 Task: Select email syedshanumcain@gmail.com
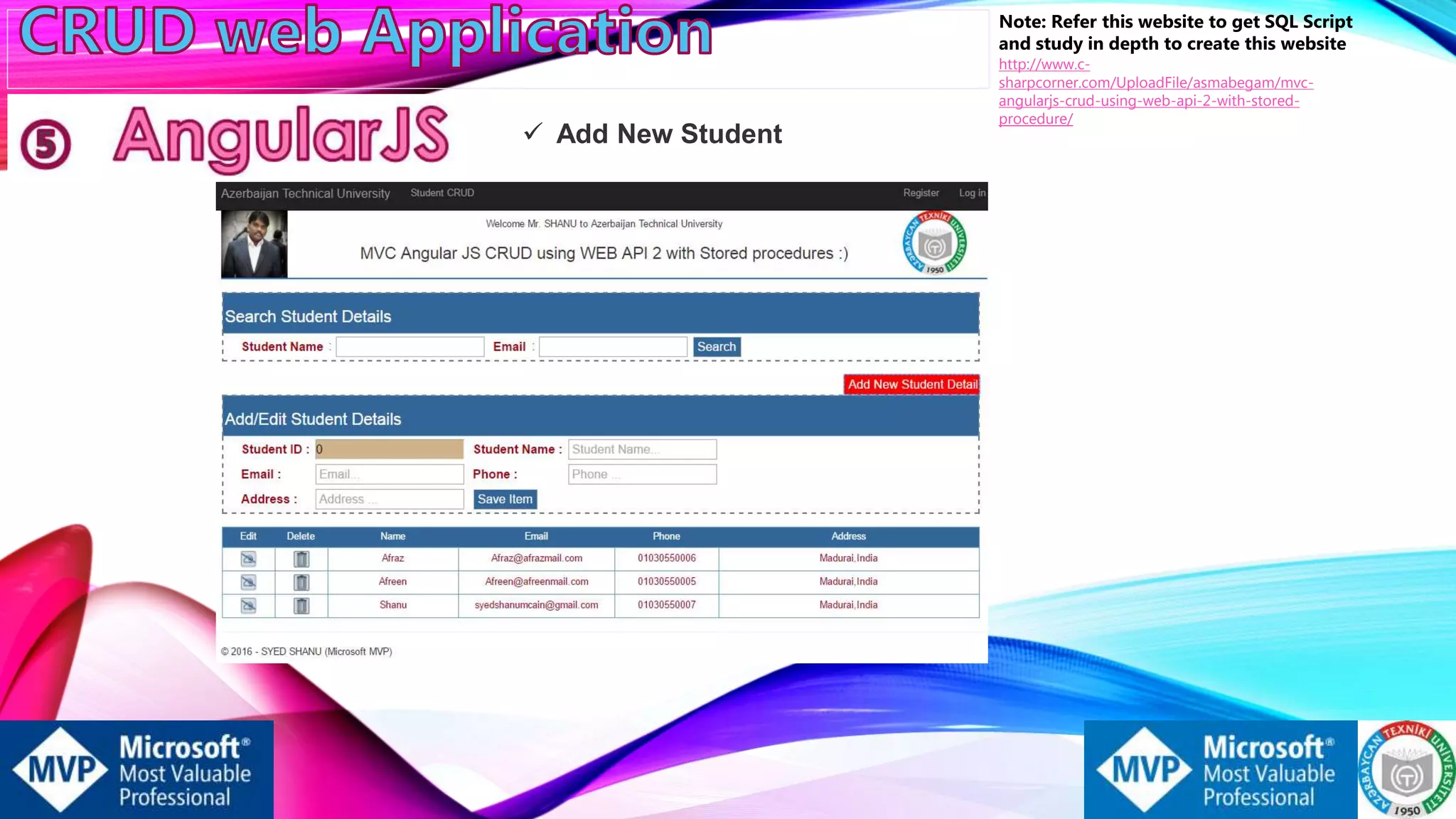(537, 605)
